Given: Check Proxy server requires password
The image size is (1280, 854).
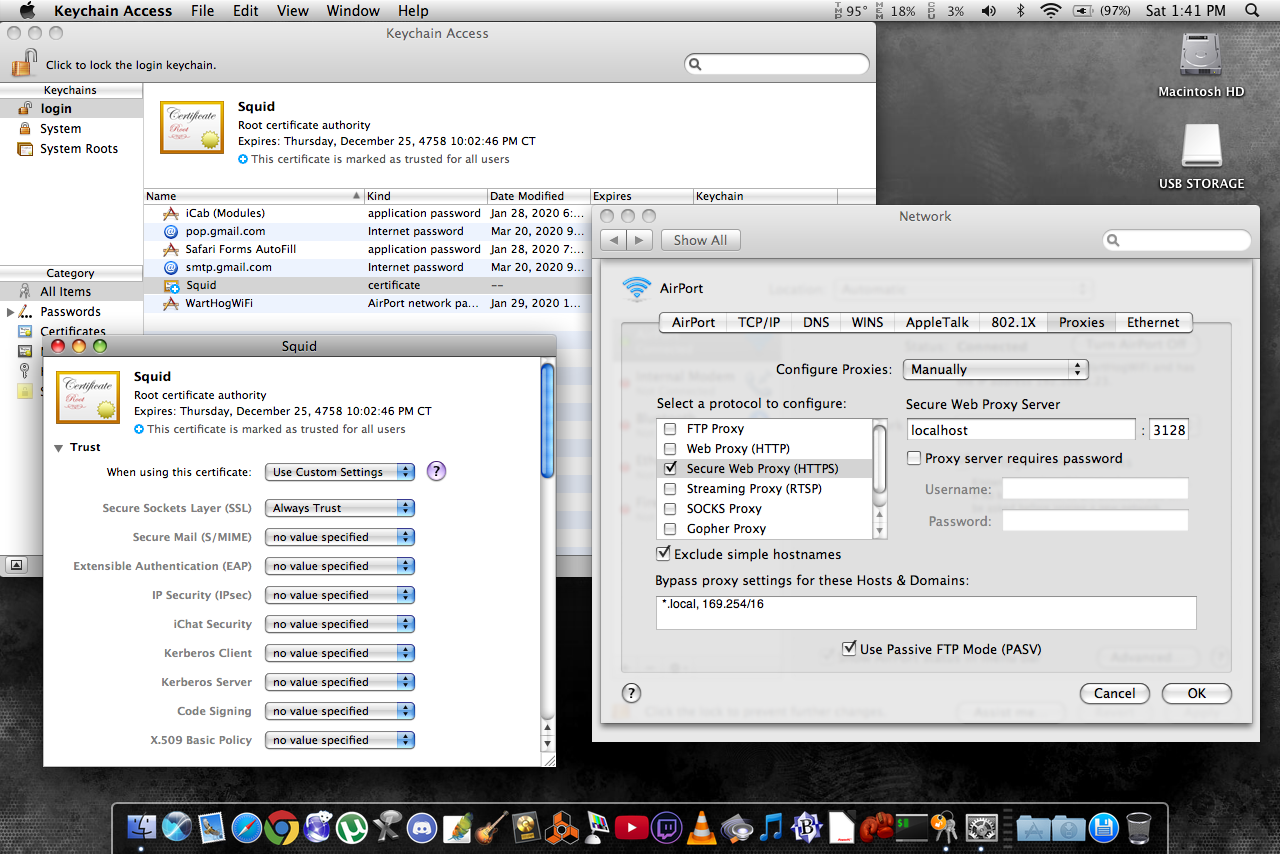Looking at the screenshot, I should pos(914,459).
